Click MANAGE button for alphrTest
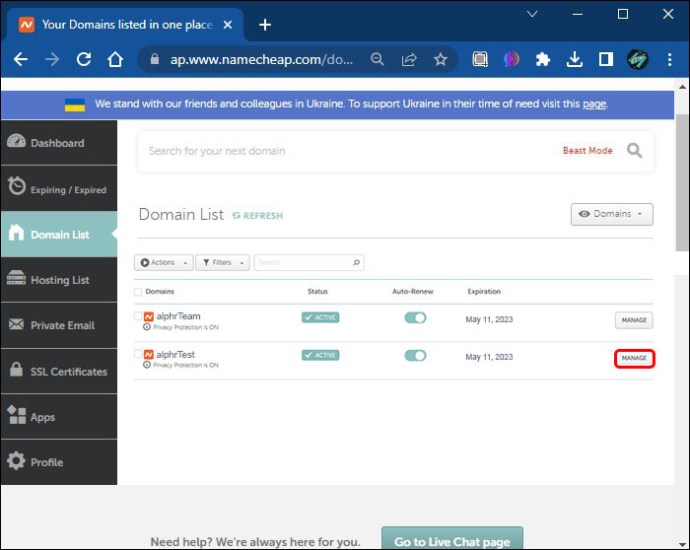This screenshot has width=690, height=550. [634, 358]
